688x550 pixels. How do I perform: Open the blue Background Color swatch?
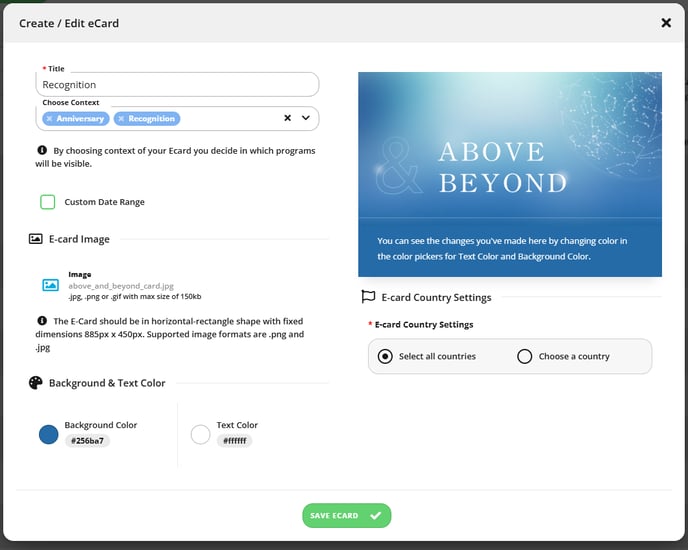[48, 434]
